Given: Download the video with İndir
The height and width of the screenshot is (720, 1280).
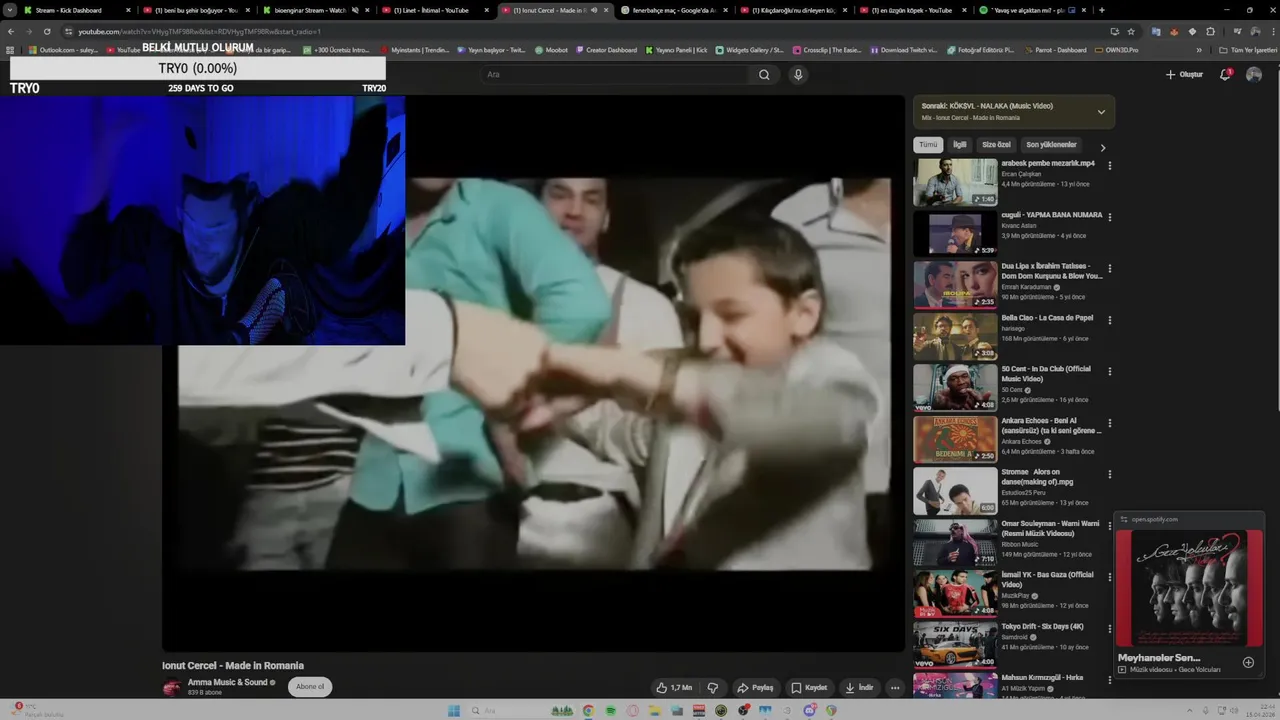Looking at the screenshot, I should coord(859,688).
